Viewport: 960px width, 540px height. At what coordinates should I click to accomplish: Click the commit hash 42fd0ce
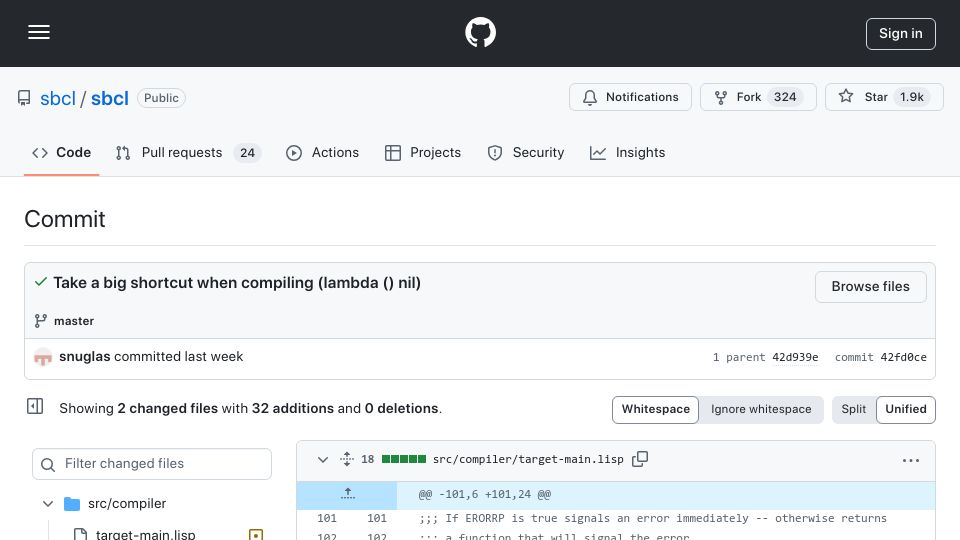[x=903, y=357]
